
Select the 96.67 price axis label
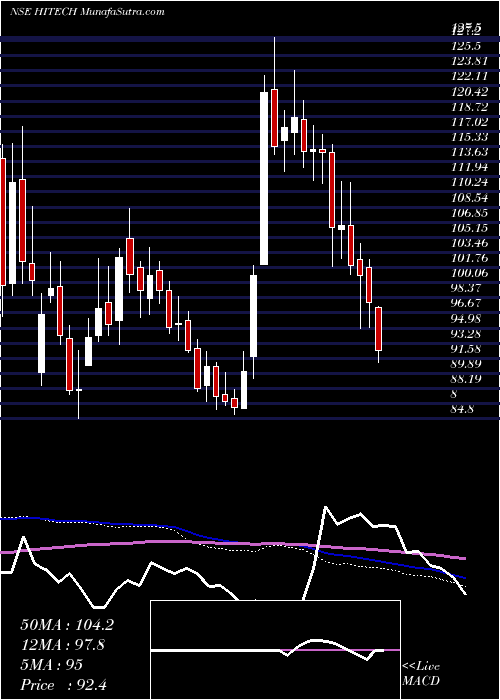pyautogui.click(x=467, y=304)
